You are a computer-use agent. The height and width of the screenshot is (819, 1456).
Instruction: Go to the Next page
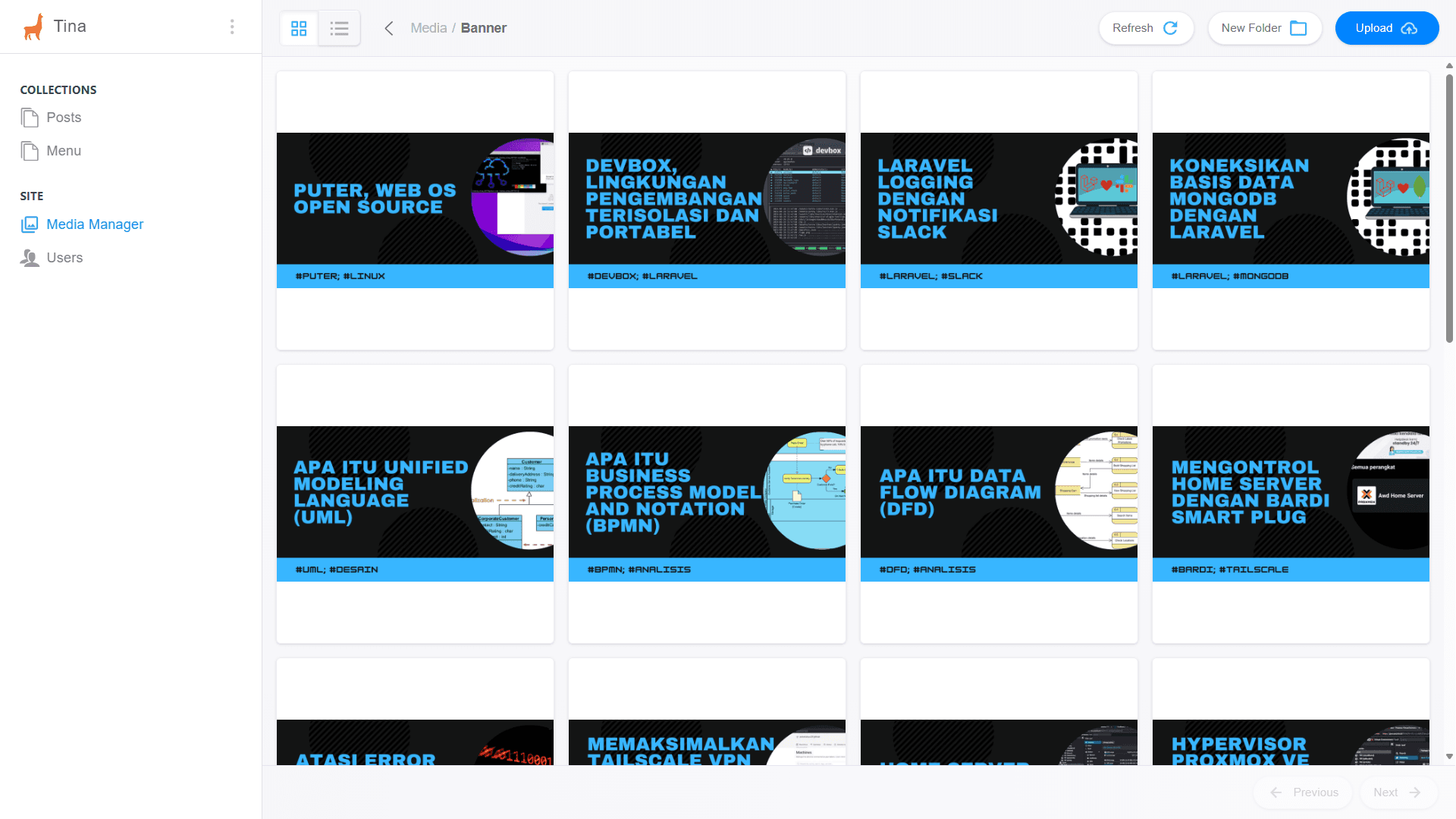1398,792
